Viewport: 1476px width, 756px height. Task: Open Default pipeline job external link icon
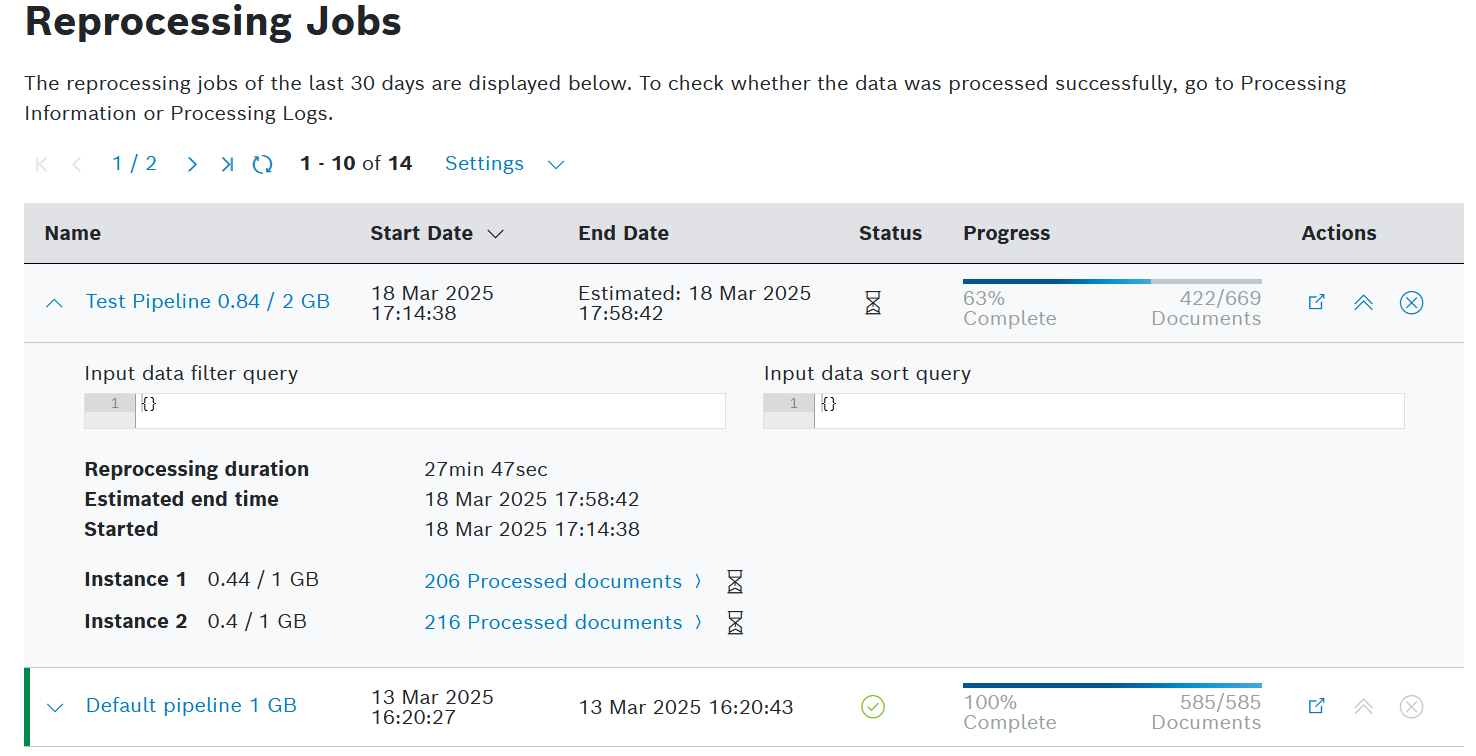[1316, 706]
